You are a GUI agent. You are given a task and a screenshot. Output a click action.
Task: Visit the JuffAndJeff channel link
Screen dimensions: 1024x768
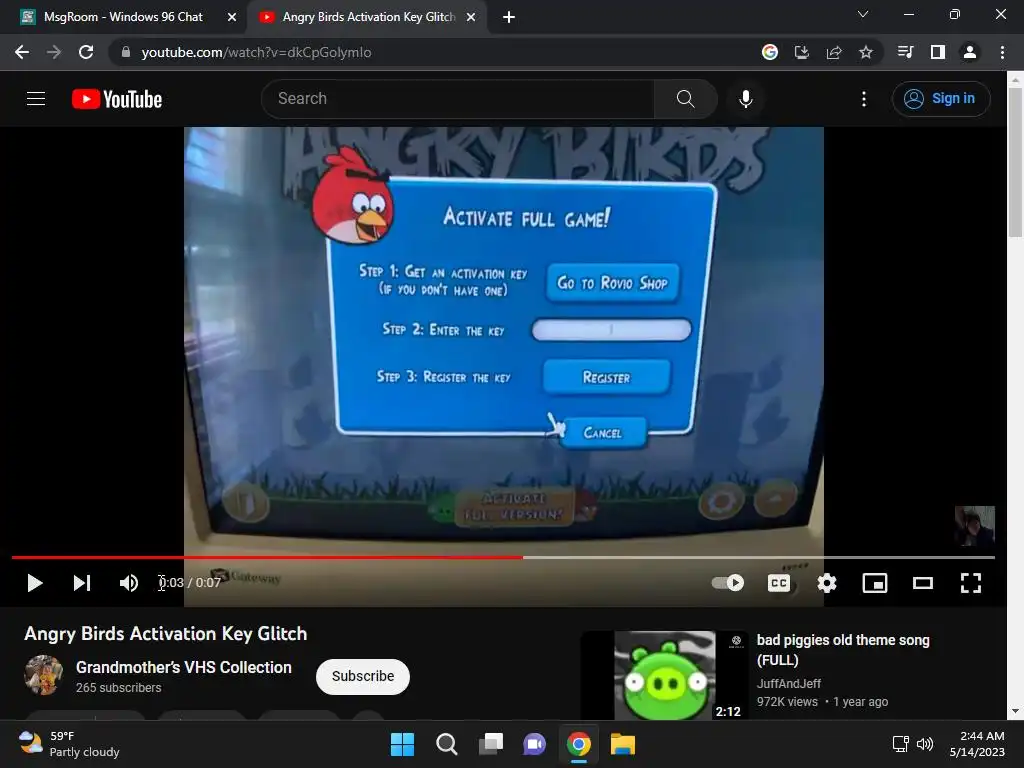click(788, 683)
